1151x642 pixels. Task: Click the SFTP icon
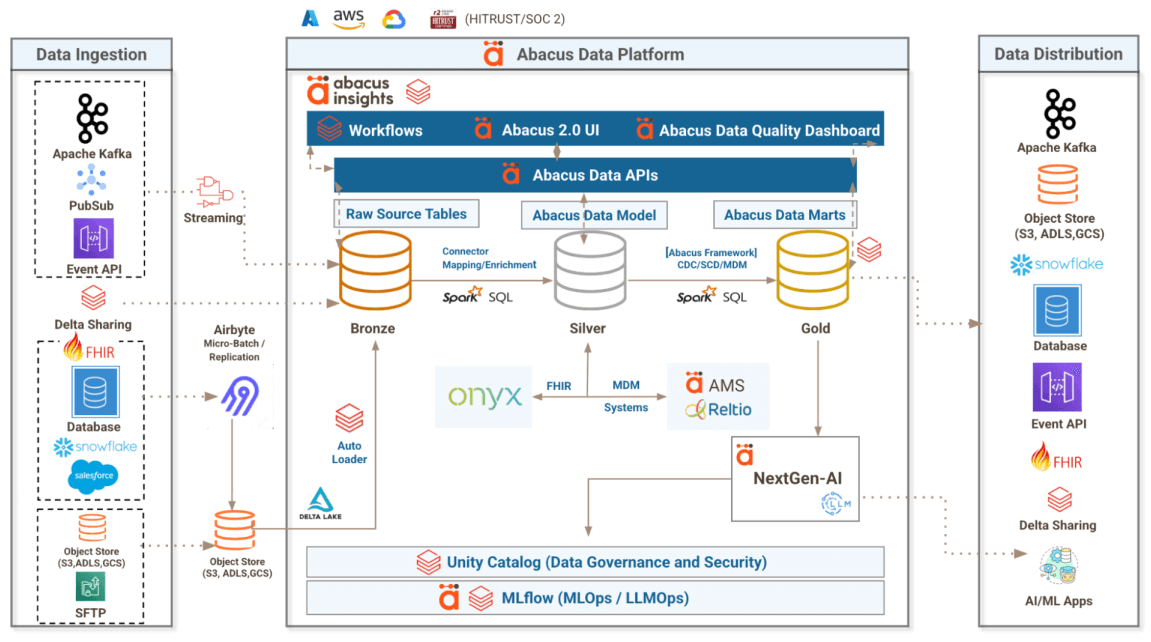(x=90, y=587)
